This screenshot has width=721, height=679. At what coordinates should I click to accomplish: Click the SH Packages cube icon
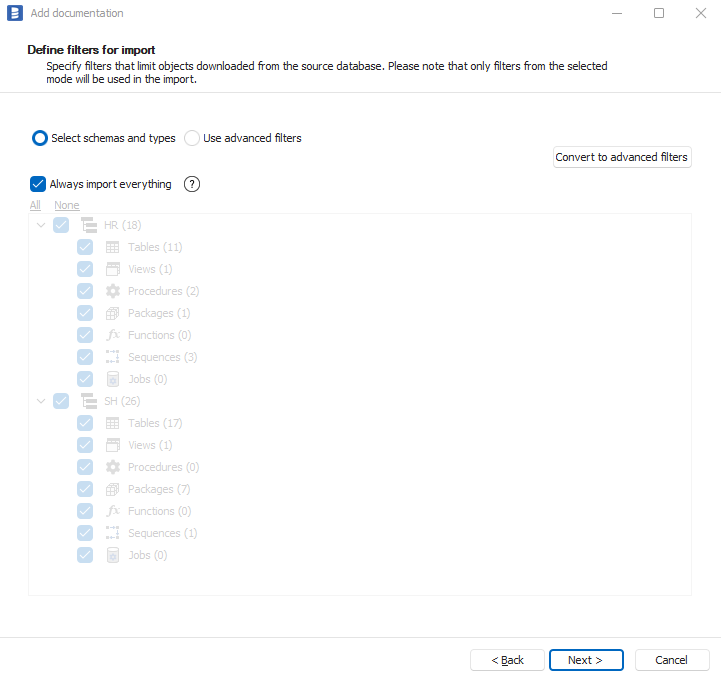[x=113, y=489]
